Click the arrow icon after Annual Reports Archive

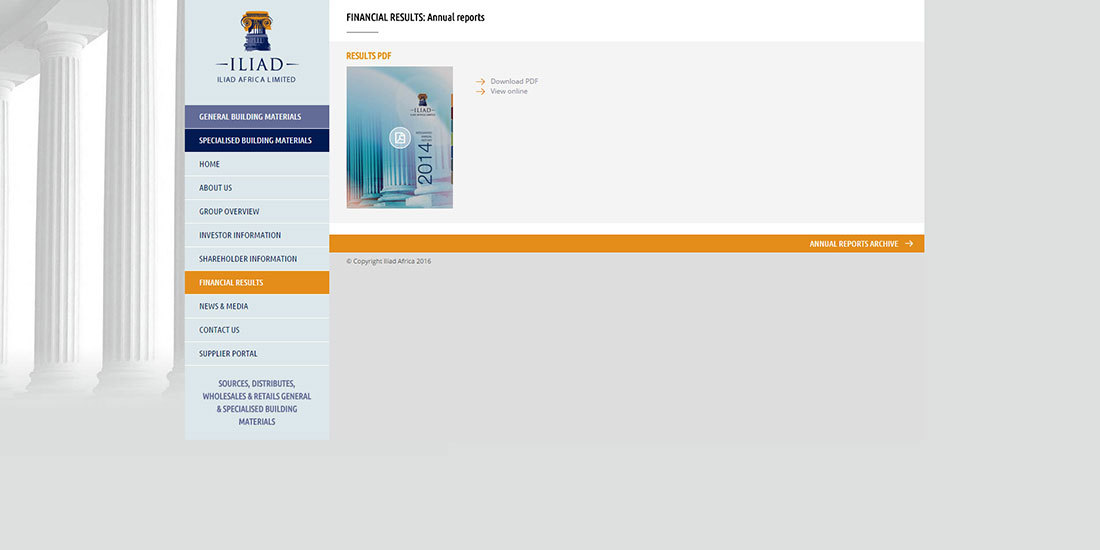coord(908,244)
